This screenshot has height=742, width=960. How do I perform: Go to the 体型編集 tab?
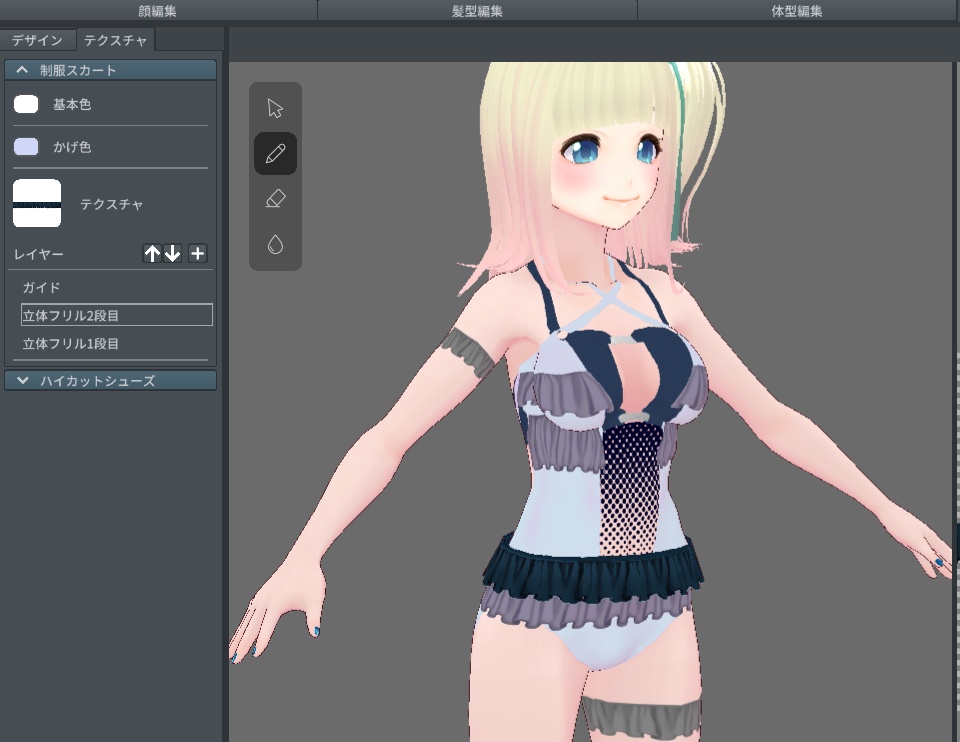tap(798, 9)
